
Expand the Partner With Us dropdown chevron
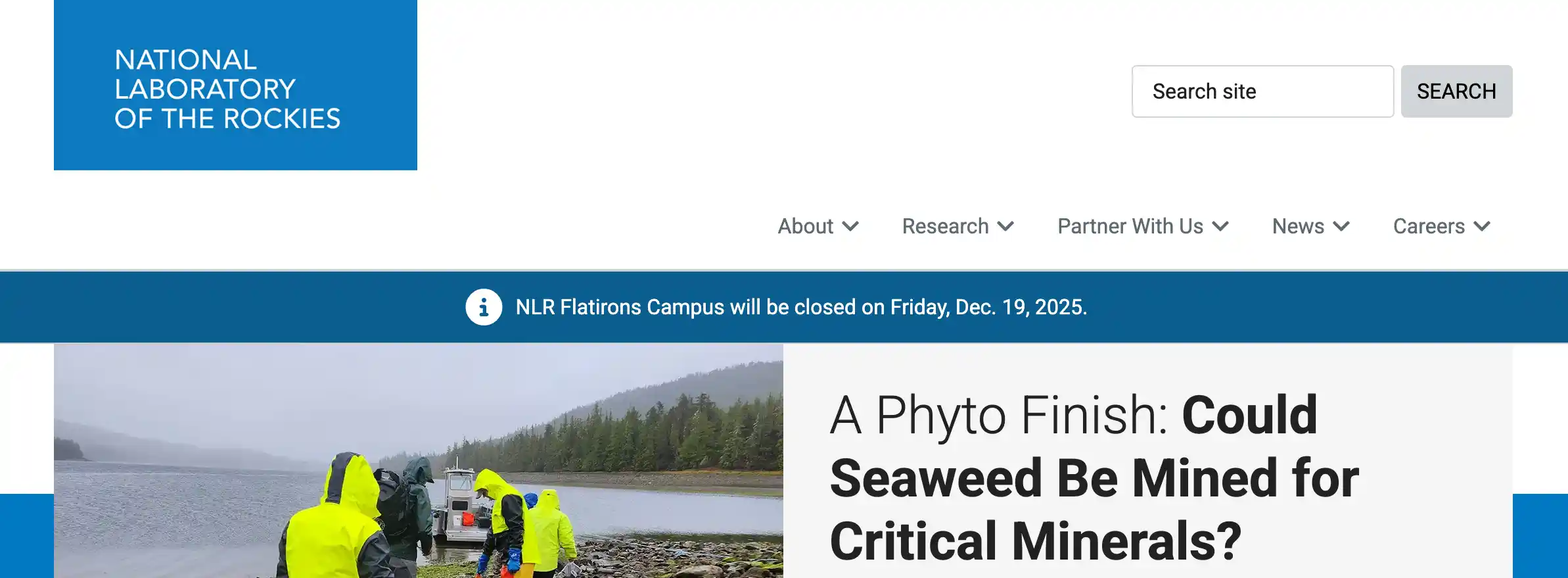1221,227
